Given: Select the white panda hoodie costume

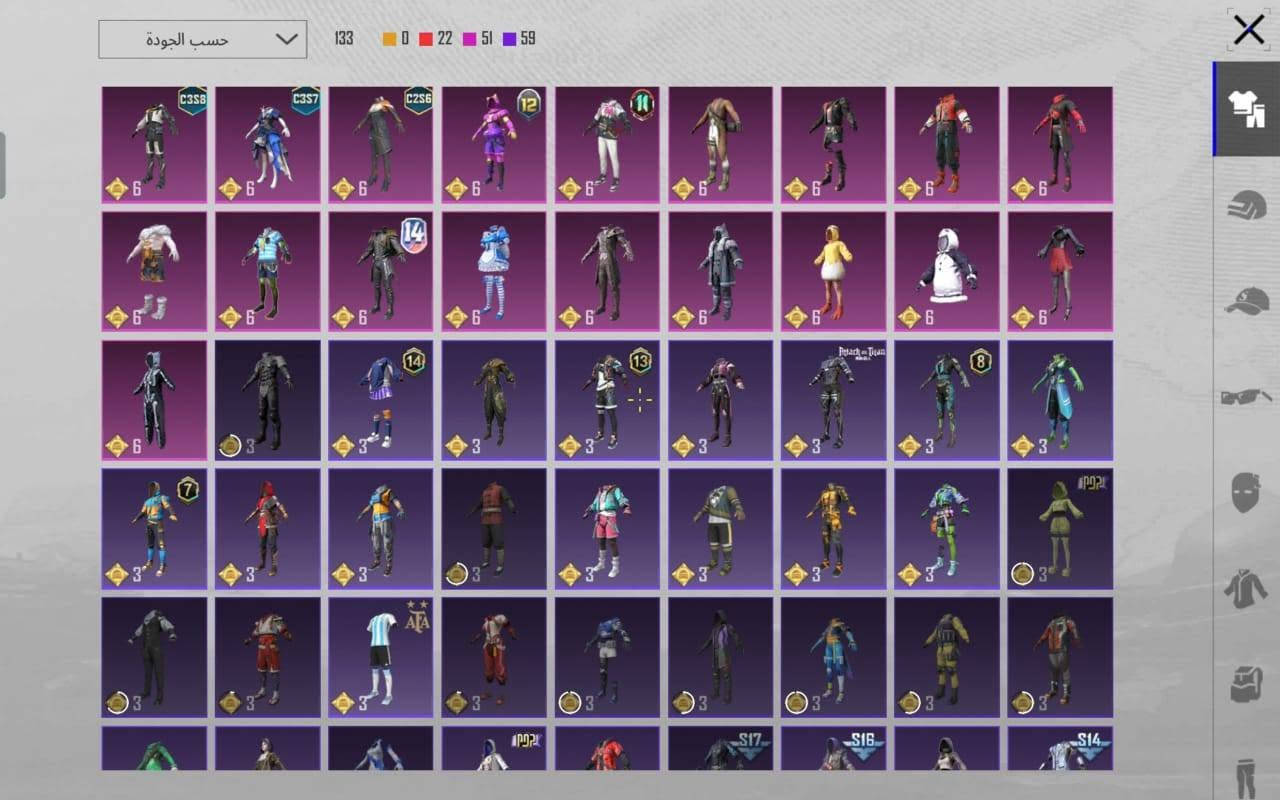Looking at the screenshot, I should point(947,271).
